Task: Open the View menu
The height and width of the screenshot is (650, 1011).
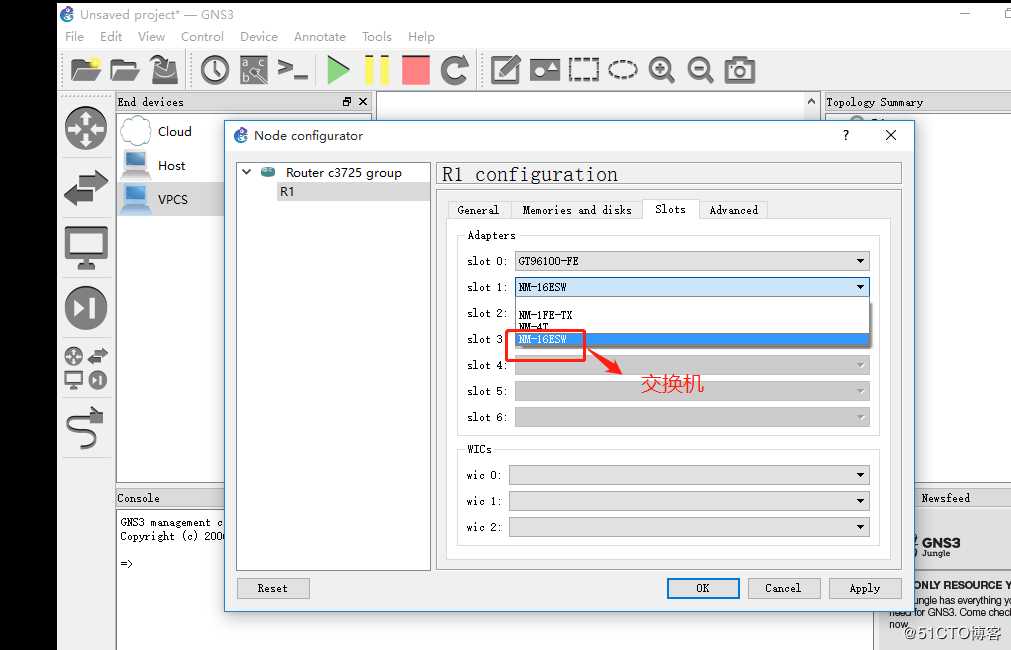Action: tap(151, 37)
